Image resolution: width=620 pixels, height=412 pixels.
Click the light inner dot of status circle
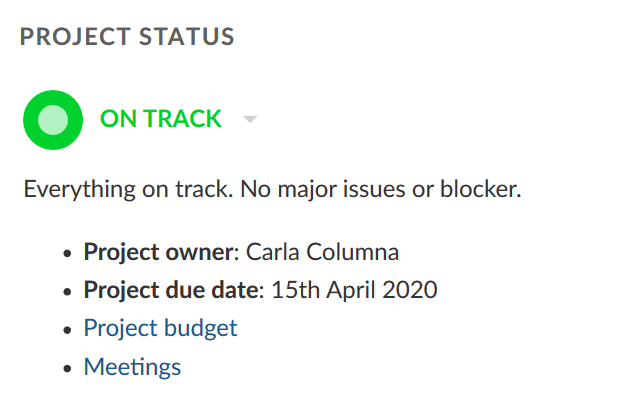52,120
